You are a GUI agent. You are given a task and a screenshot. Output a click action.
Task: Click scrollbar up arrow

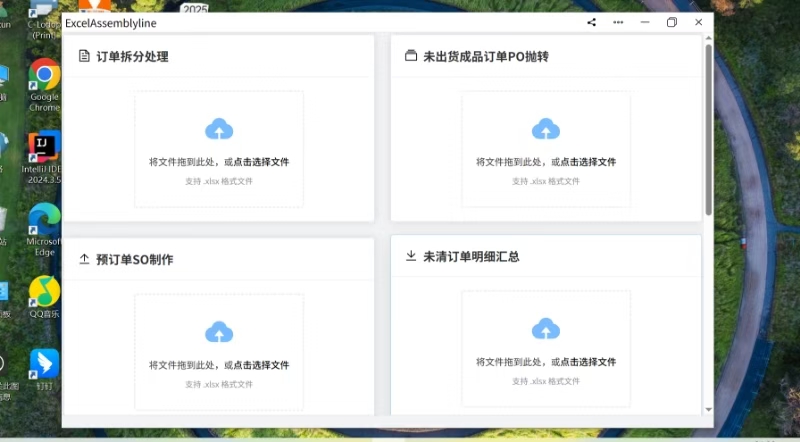(708, 38)
